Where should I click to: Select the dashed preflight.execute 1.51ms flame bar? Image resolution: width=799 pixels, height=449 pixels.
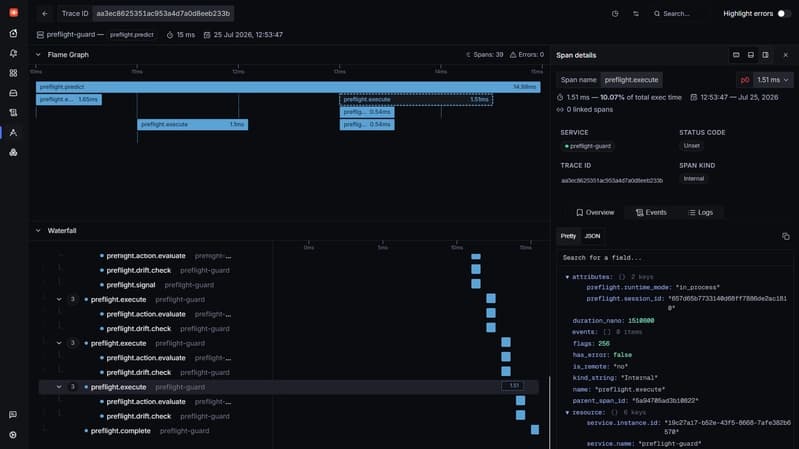tap(416, 99)
